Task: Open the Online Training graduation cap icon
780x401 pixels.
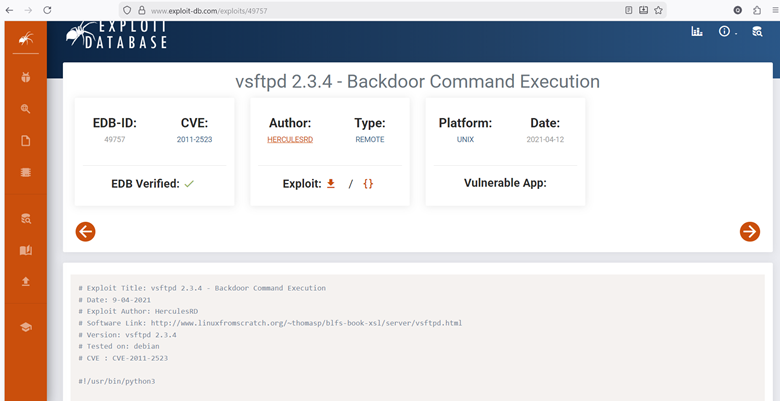Action: click(x=25, y=327)
